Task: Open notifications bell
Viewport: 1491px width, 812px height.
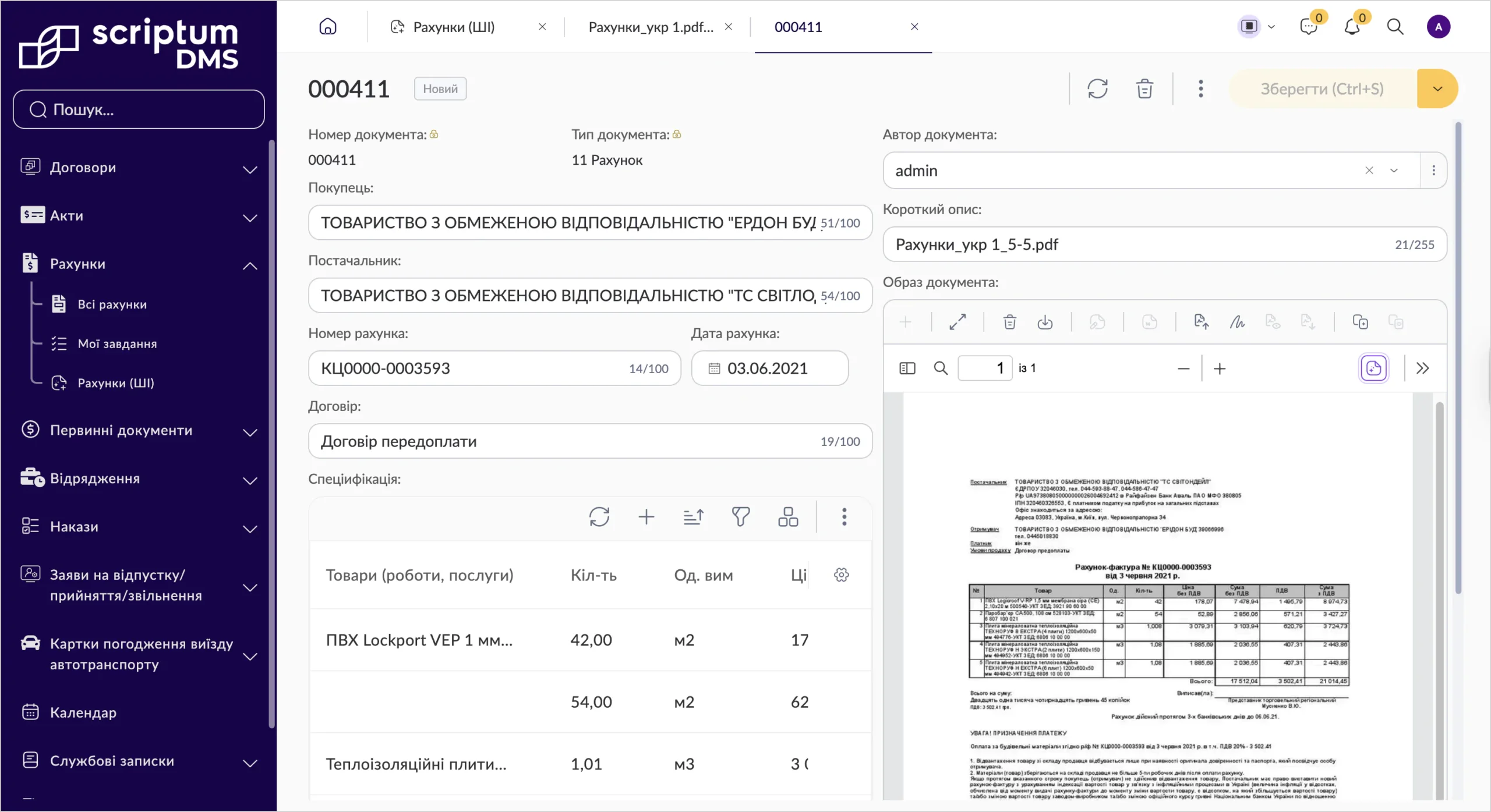Action: 1352,27
